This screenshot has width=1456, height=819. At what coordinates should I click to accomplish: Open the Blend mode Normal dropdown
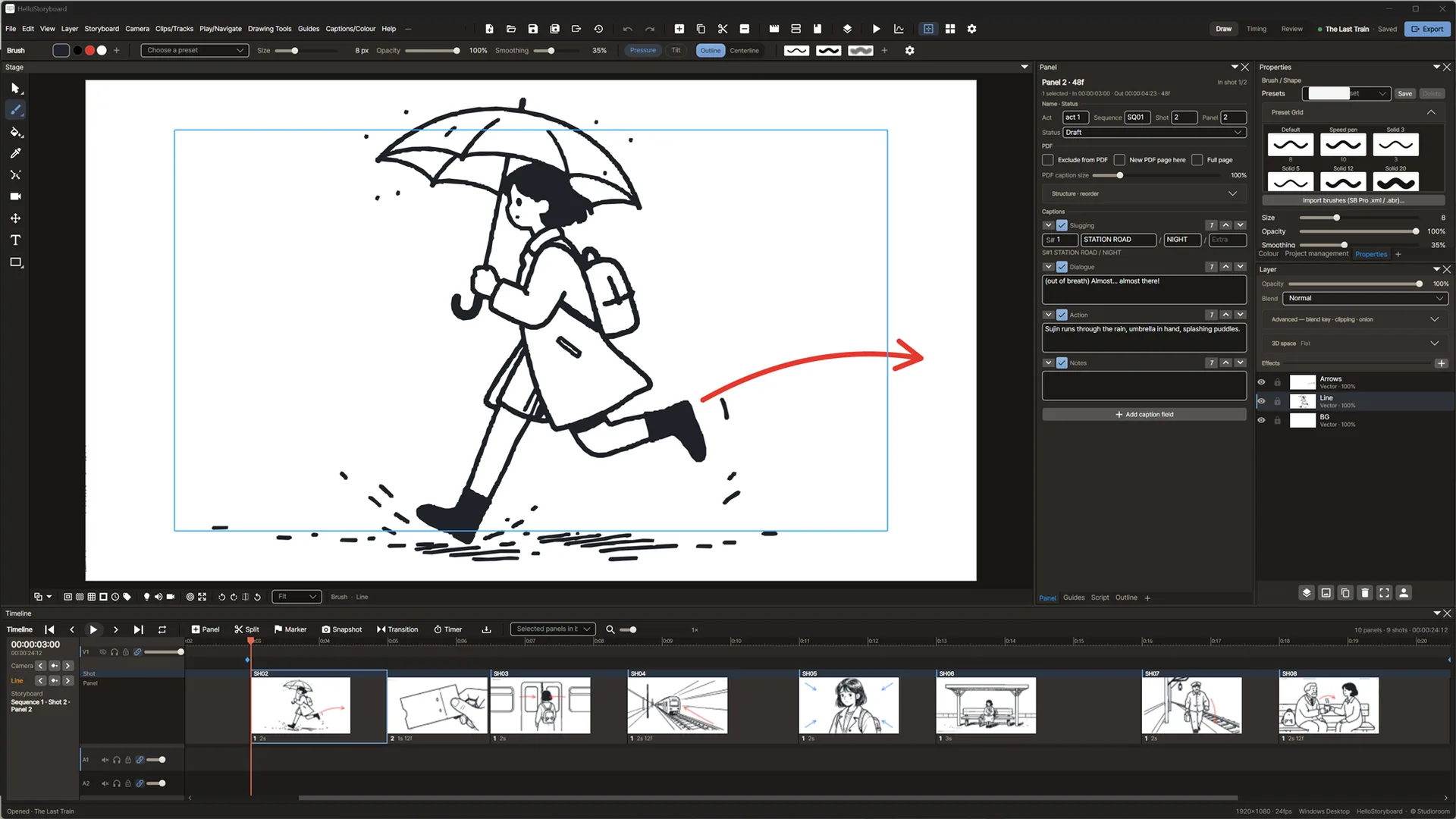(x=1365, y=299)
